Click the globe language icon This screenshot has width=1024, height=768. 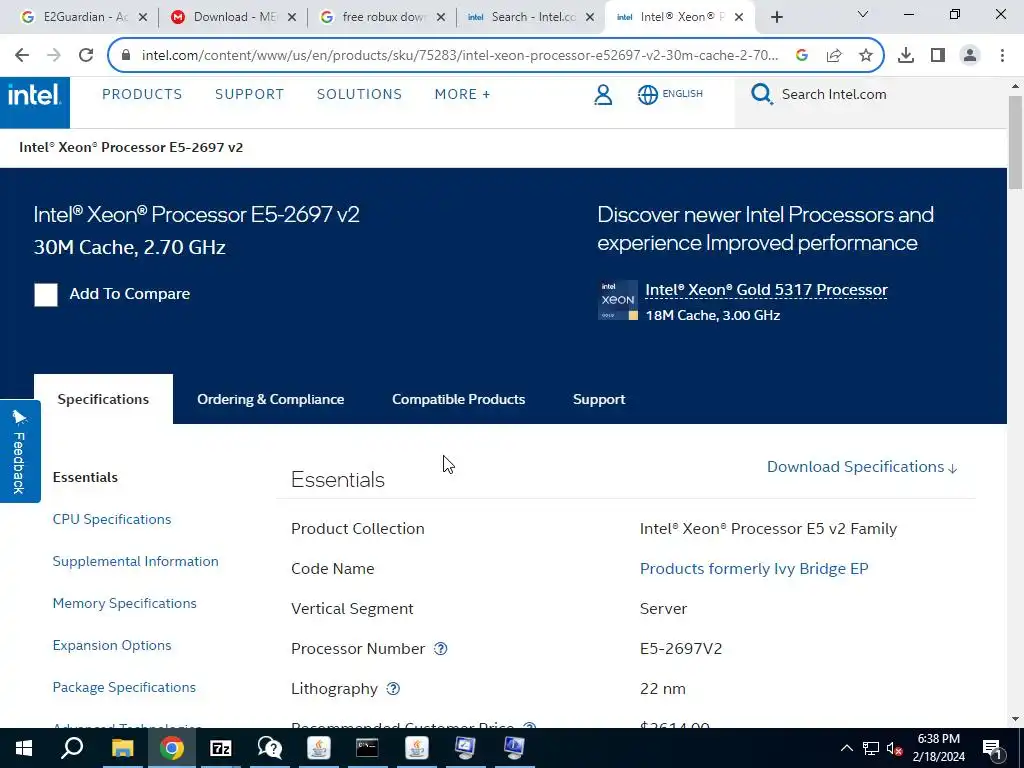click(x=647, y=95)
